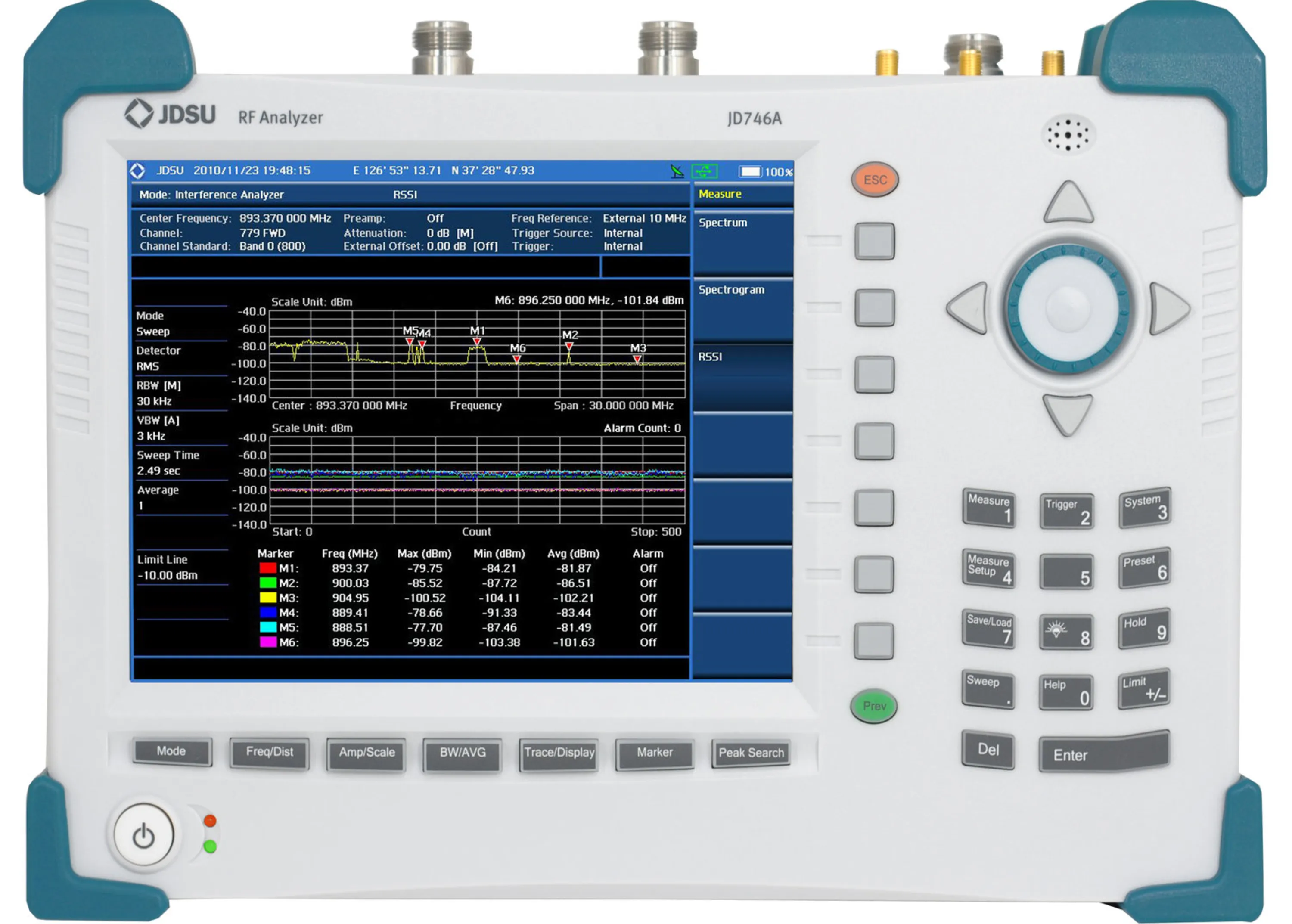Click the red M1 marker color swatch
The width and height of the screenshot is (1292, 924).
(x=267, y=568)
